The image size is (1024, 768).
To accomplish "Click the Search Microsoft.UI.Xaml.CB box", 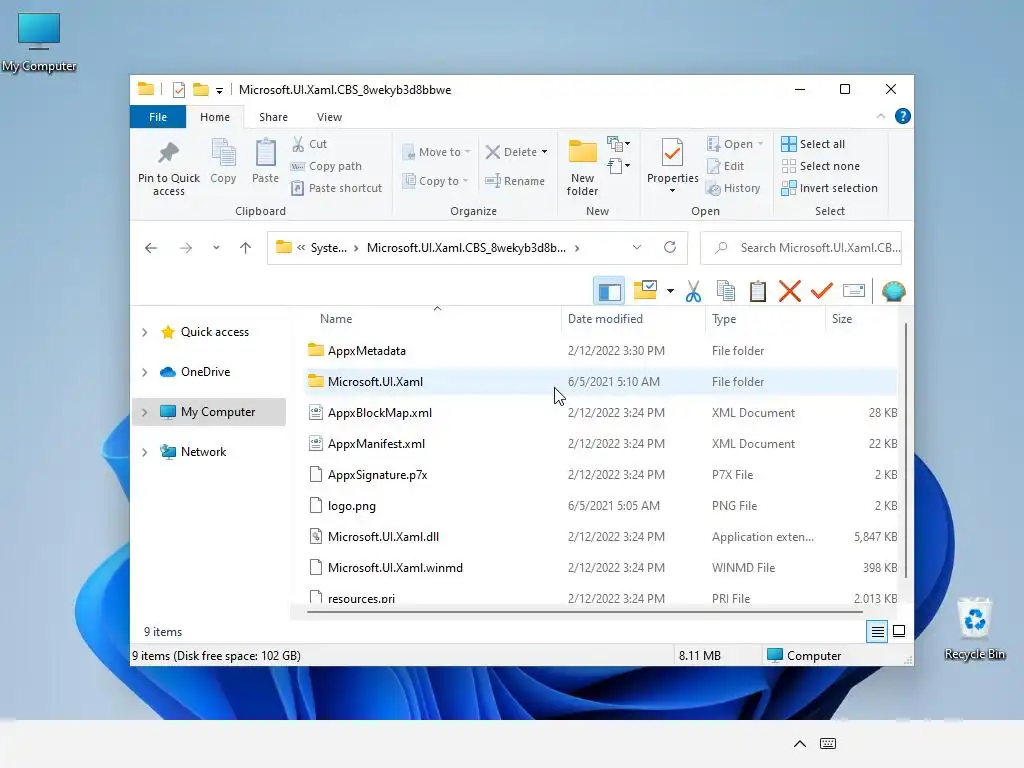I will pyautogui.click(x=801, y=248).
